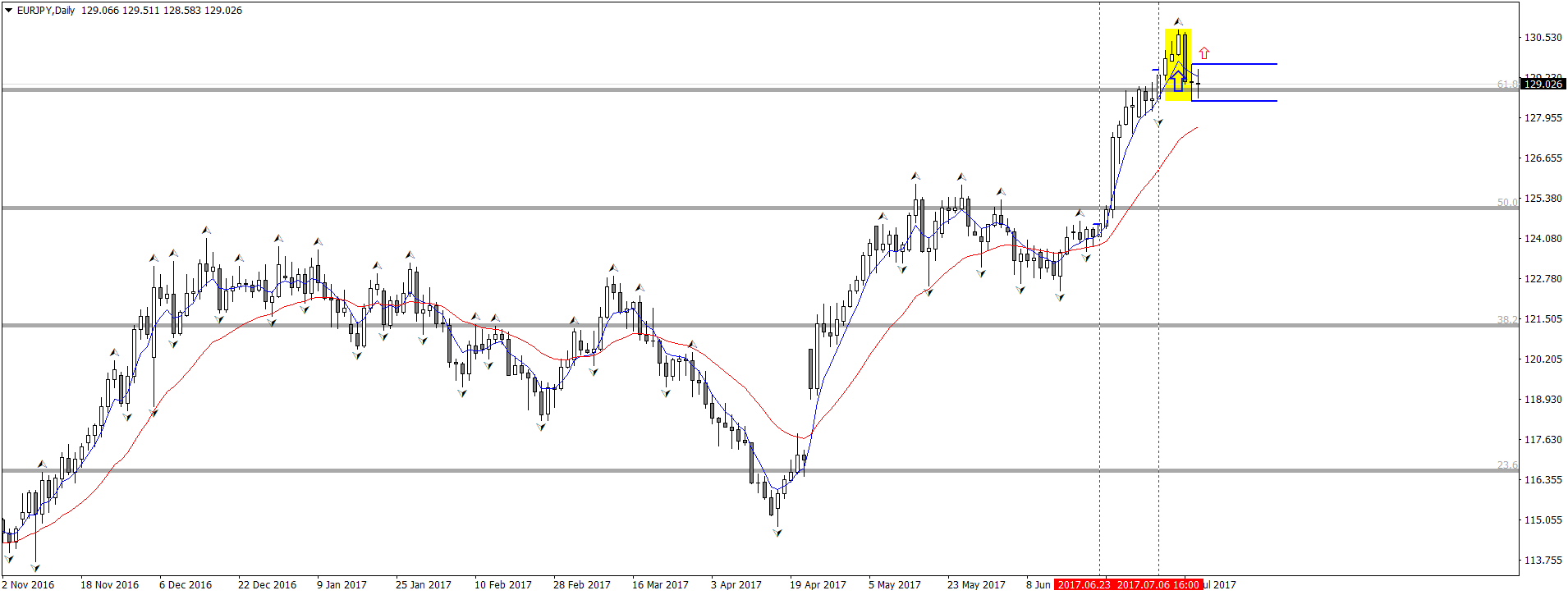Click the 19 Apr 2017 date label
This screenshot has height=595, width=1568.
coord(818,585)
